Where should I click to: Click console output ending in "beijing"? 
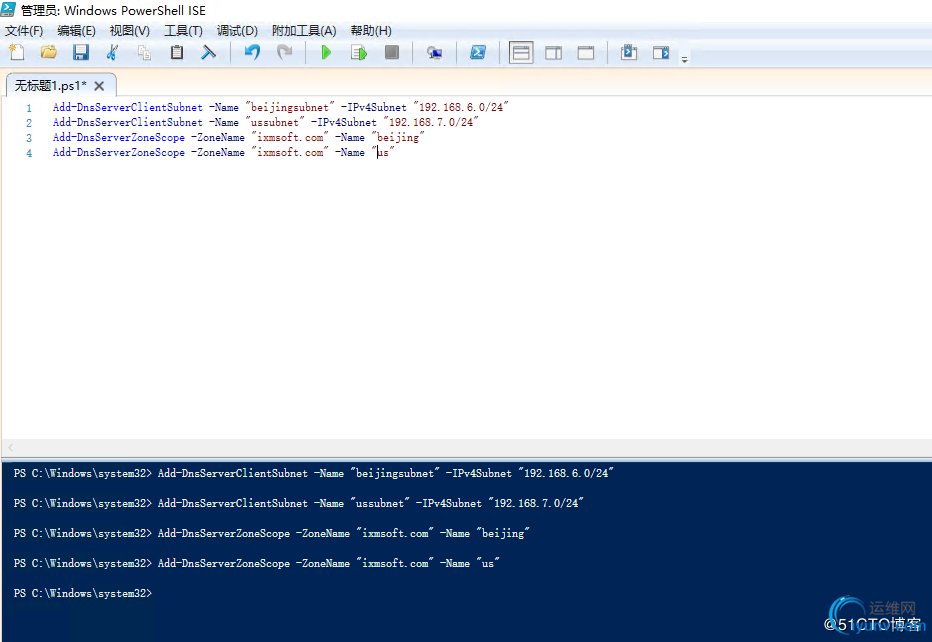tap(272, 533)
